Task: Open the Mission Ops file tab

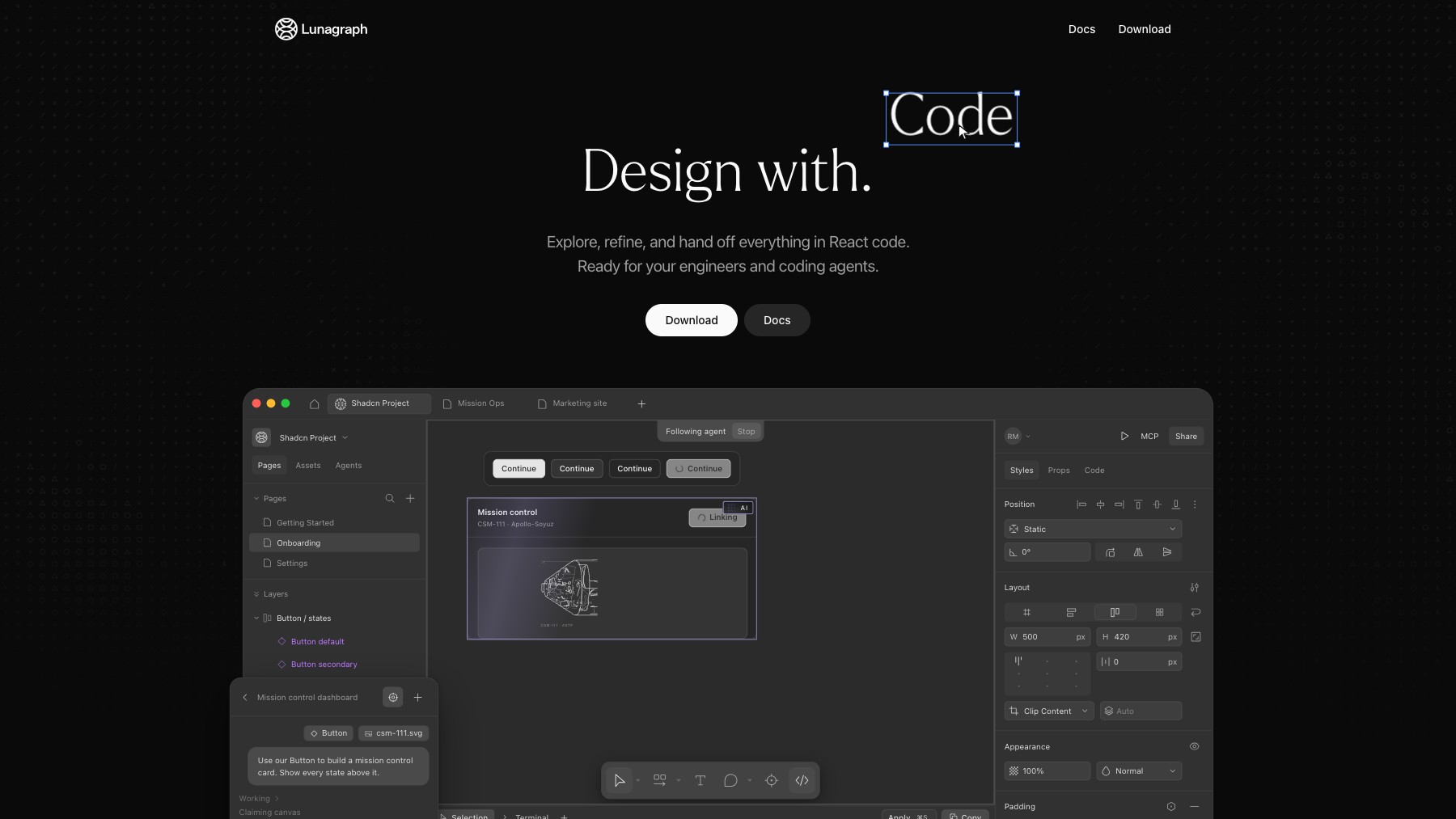Action: pos(474,403)
